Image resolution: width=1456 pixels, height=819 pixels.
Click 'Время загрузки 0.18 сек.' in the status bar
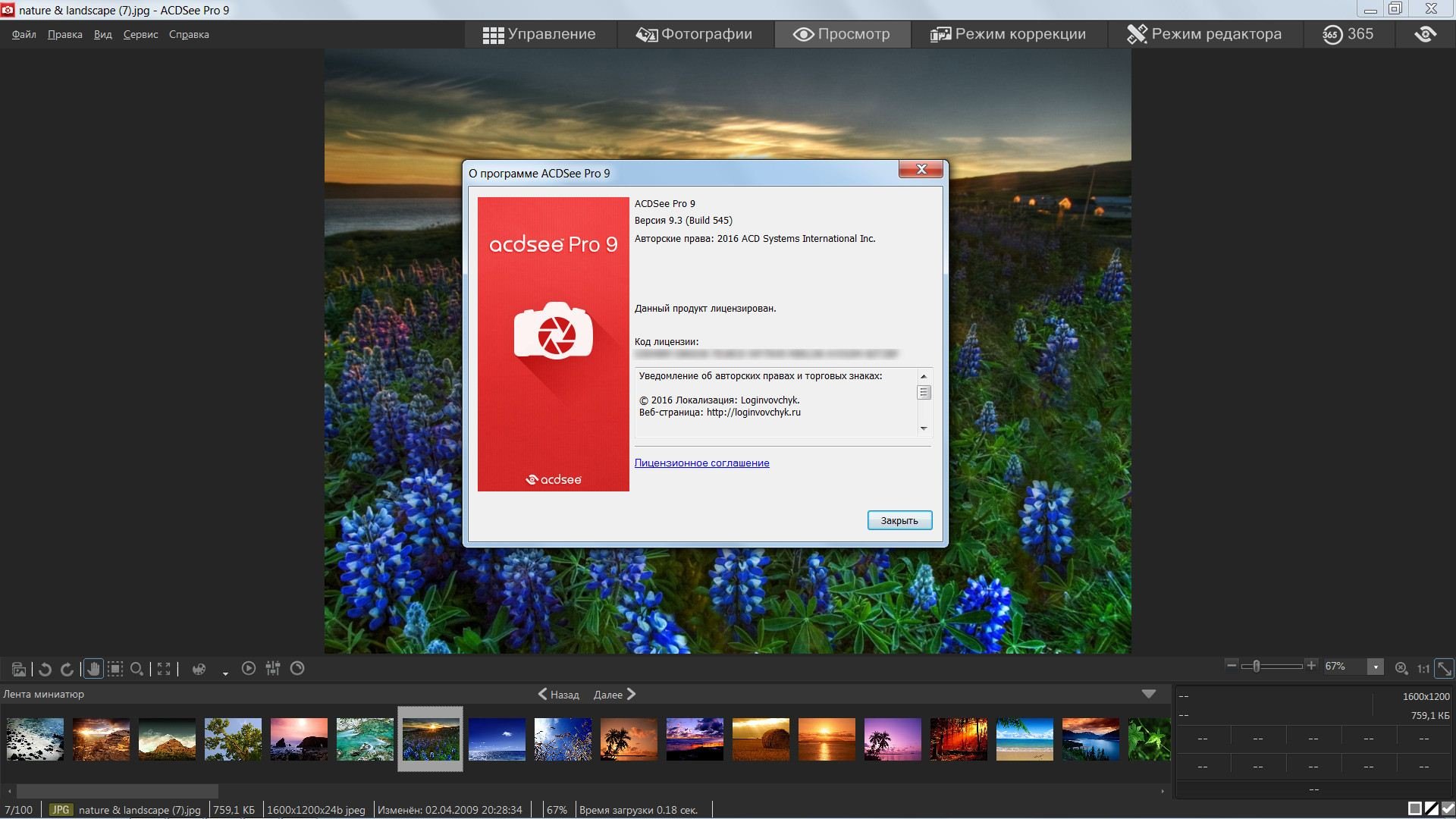coord(639,810)
